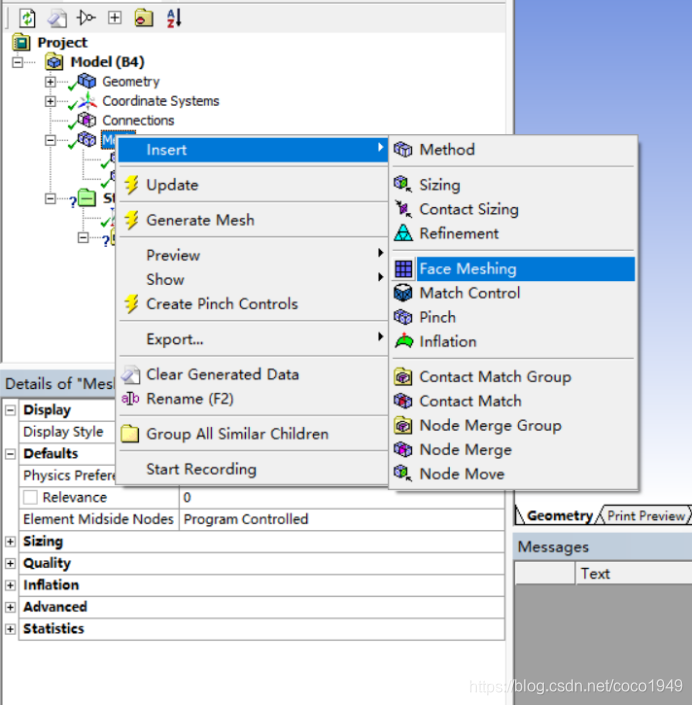Click the refresh tree toolbar icon

27,18
